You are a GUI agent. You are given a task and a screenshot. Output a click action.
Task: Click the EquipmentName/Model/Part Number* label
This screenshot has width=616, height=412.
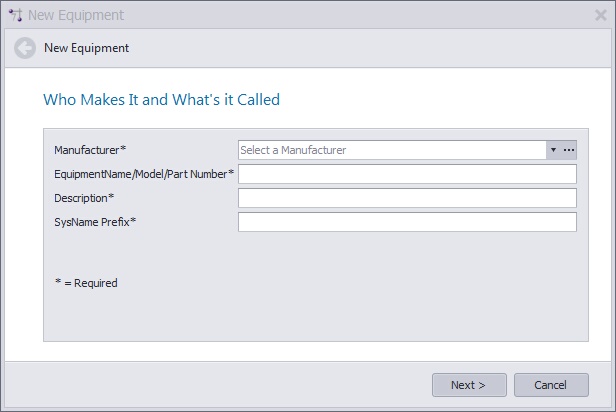point(144,174)
